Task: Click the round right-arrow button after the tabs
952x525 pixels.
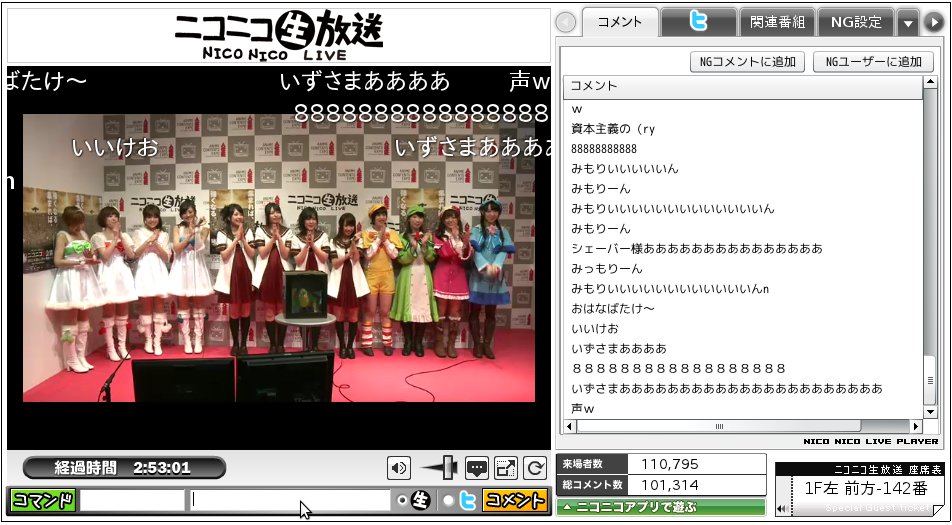Action: point(933,22)
